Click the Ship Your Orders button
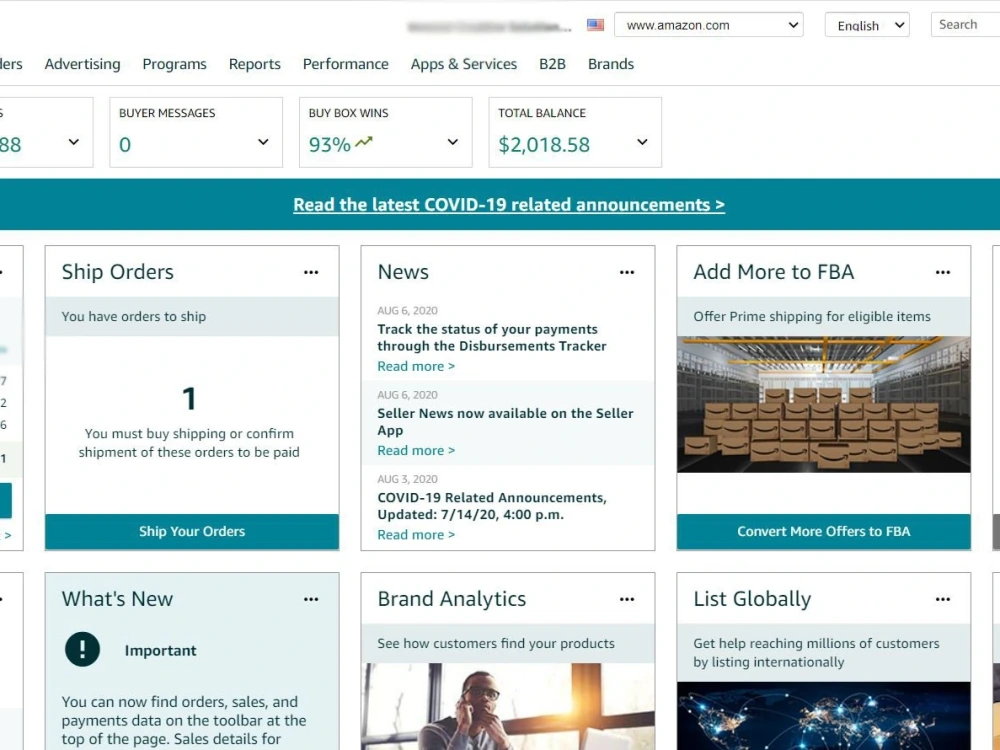1000x750 pixels. [192, 531]
